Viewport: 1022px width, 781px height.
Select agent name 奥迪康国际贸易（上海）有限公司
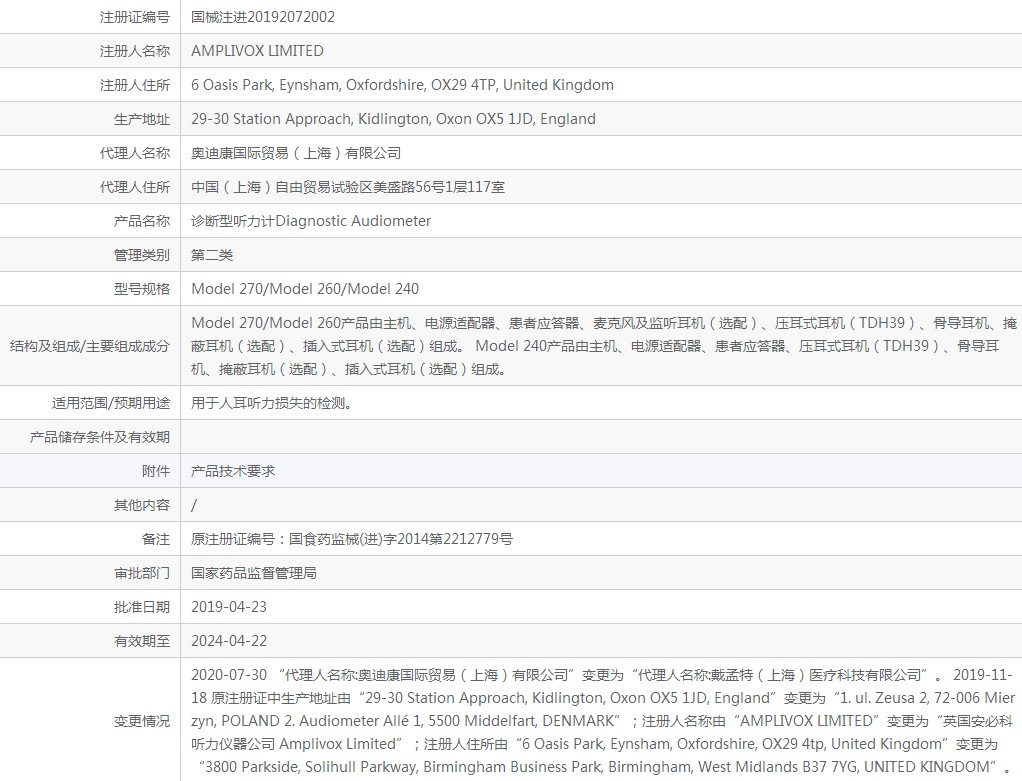coord(296,153)
